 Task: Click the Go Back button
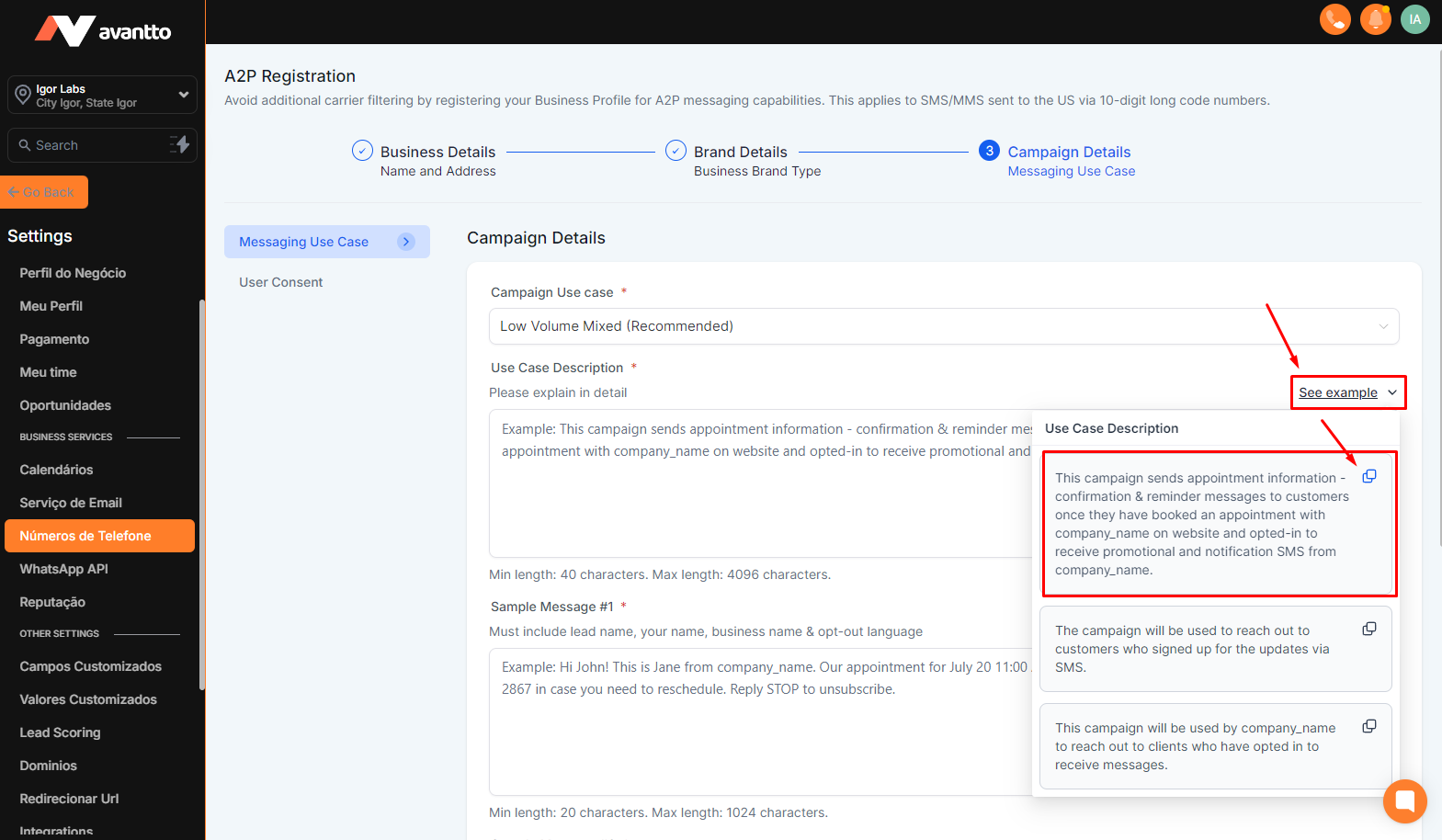[44, 192]
